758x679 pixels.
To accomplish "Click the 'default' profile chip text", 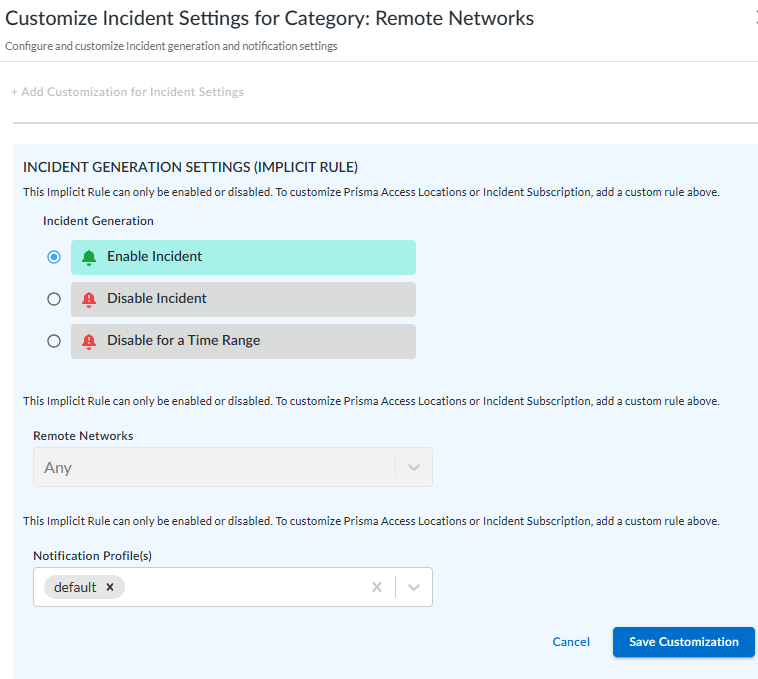I will tap(75, 587).
